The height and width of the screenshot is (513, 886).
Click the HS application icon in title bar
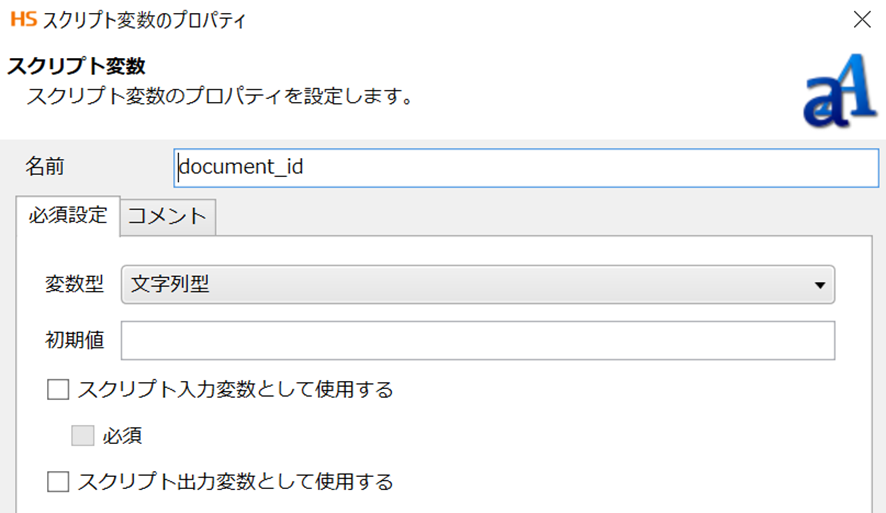23,18
